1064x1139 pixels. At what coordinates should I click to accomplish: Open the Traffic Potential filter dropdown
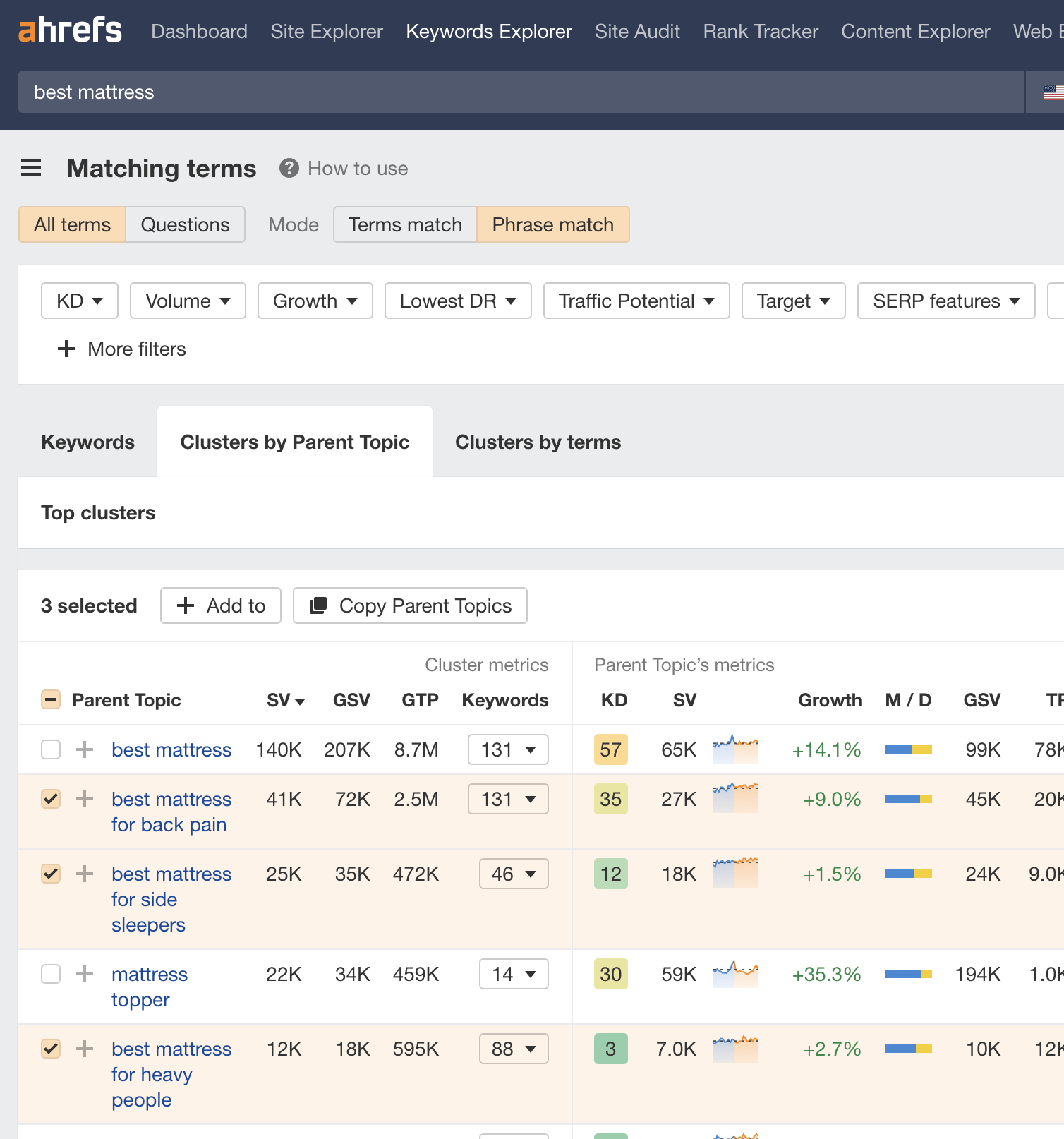[x=636, y=301]
